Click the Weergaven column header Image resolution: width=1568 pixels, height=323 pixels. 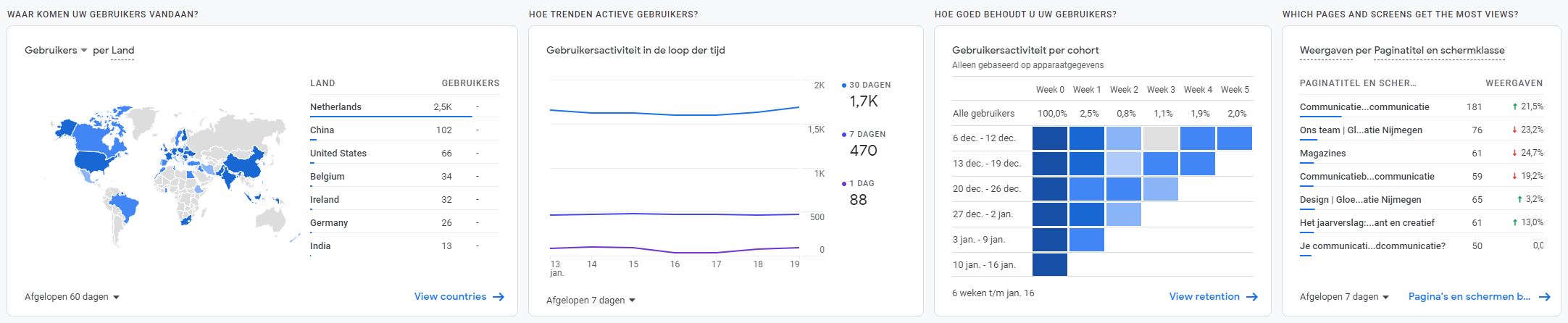click(x=1514, y=83)
